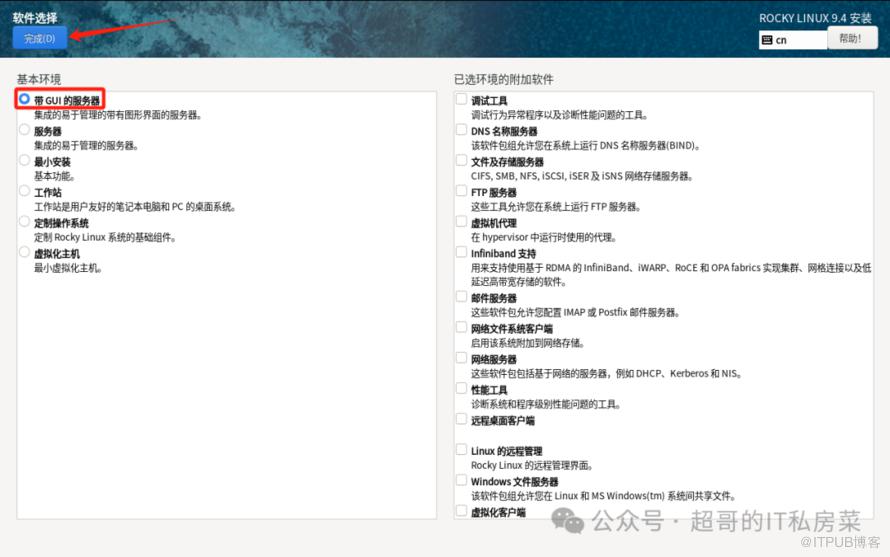Image resolution: width=890 pixels, height=557 pixels.
Task: Select 带 GUI 的服务器 radio option
Action: 24,100
